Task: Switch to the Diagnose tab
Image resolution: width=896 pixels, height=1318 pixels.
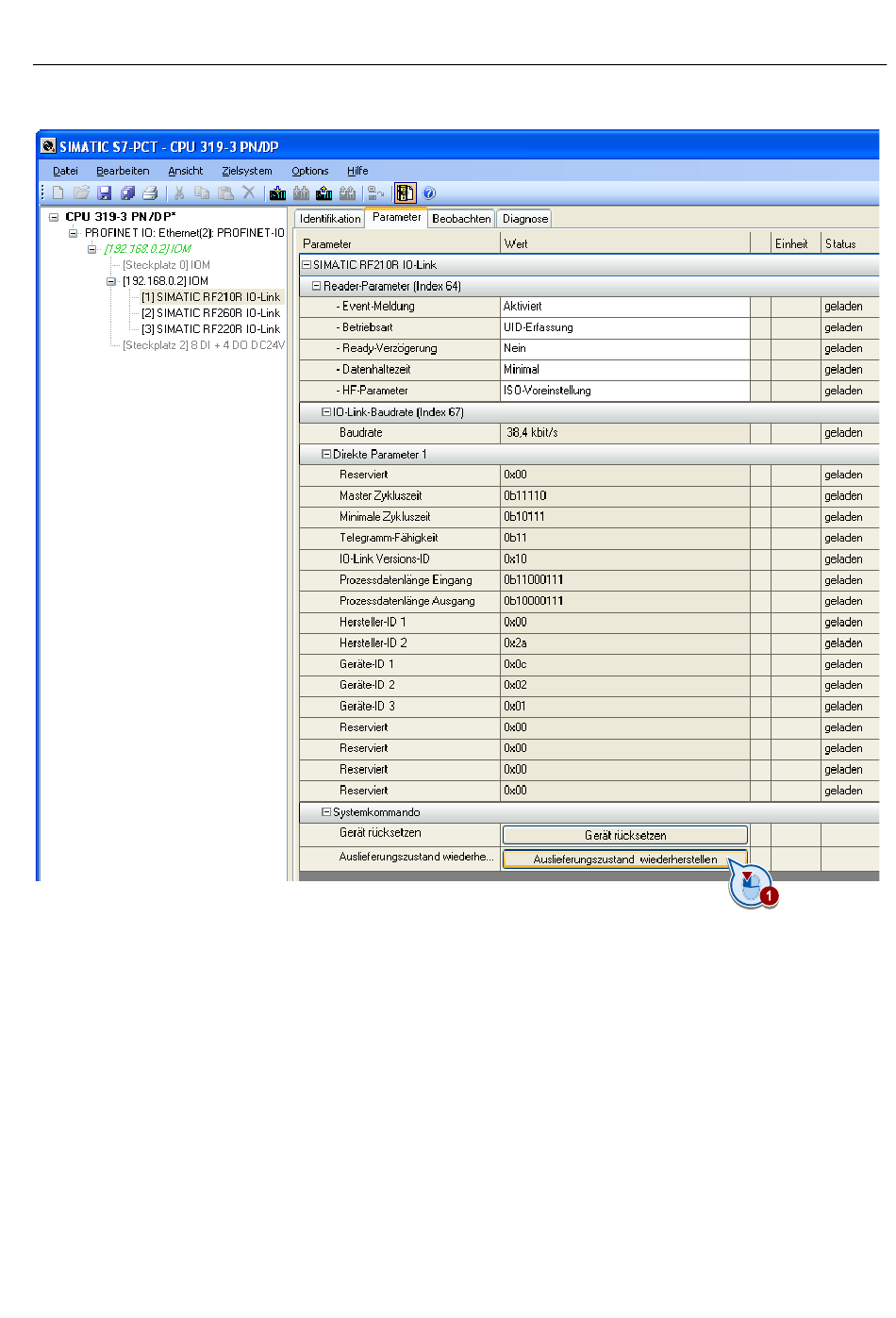Action: point(525,219)
